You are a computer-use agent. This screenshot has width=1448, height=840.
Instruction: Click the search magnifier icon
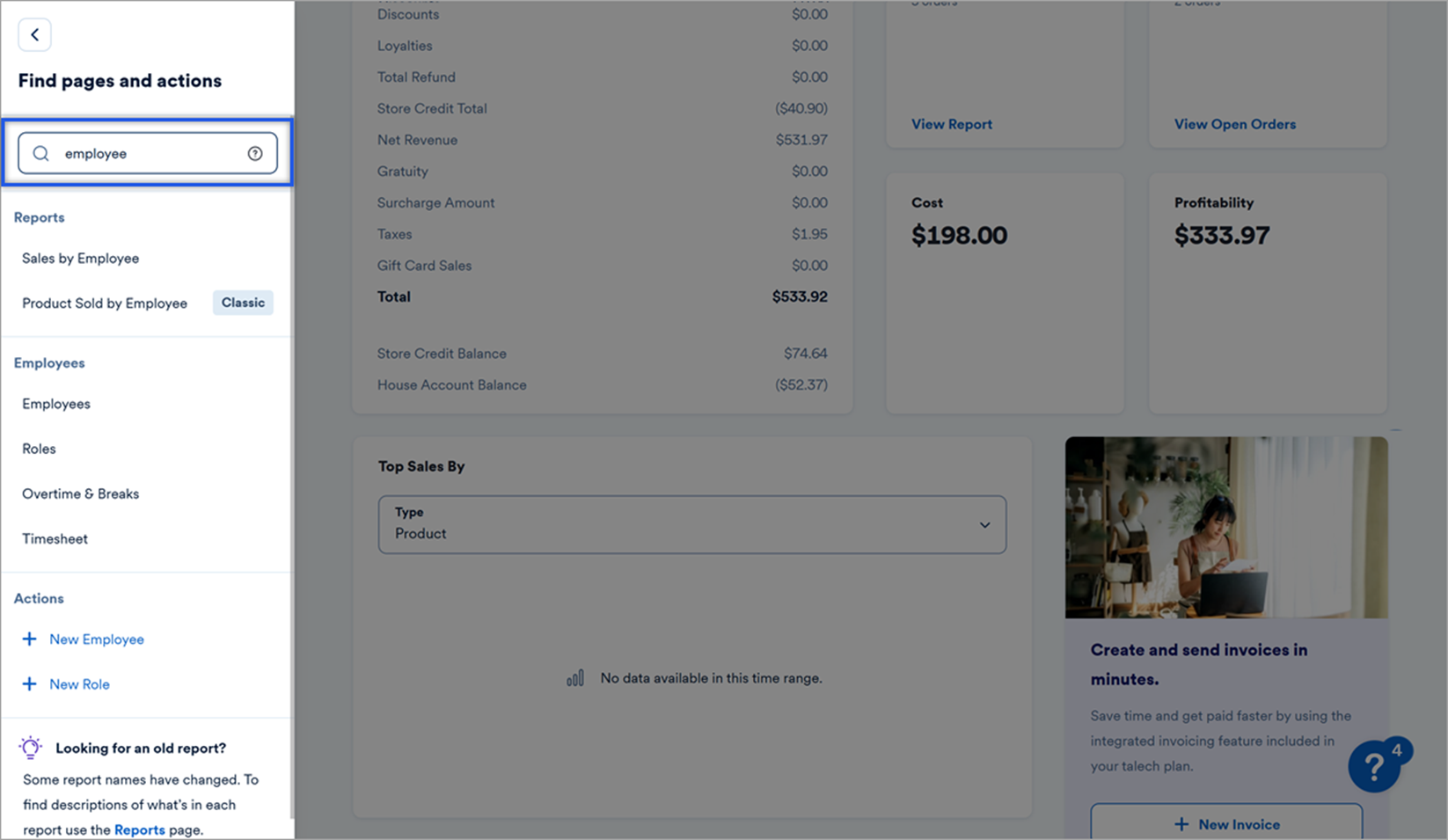click(x=41, y=154)
